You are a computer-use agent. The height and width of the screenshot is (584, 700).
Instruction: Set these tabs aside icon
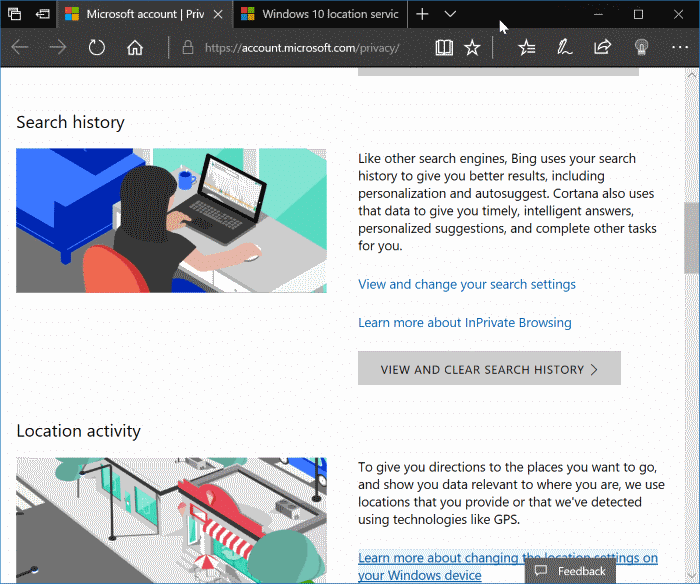click(x=42, y=14)
